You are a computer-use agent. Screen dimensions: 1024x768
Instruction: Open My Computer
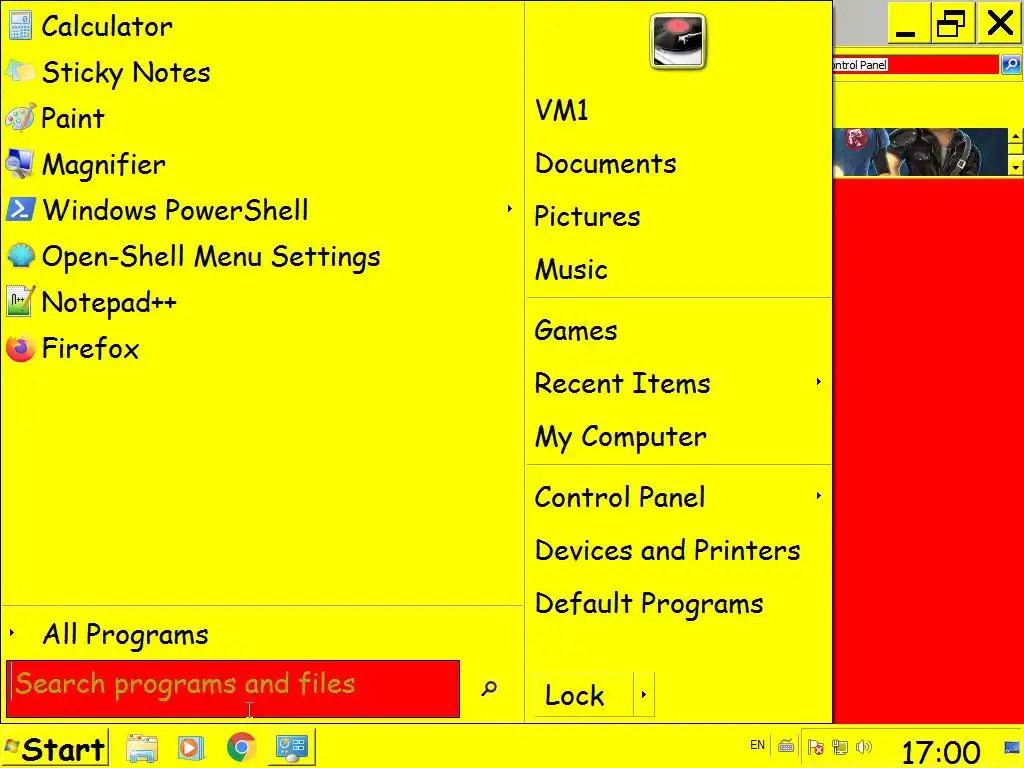[678, 436]
